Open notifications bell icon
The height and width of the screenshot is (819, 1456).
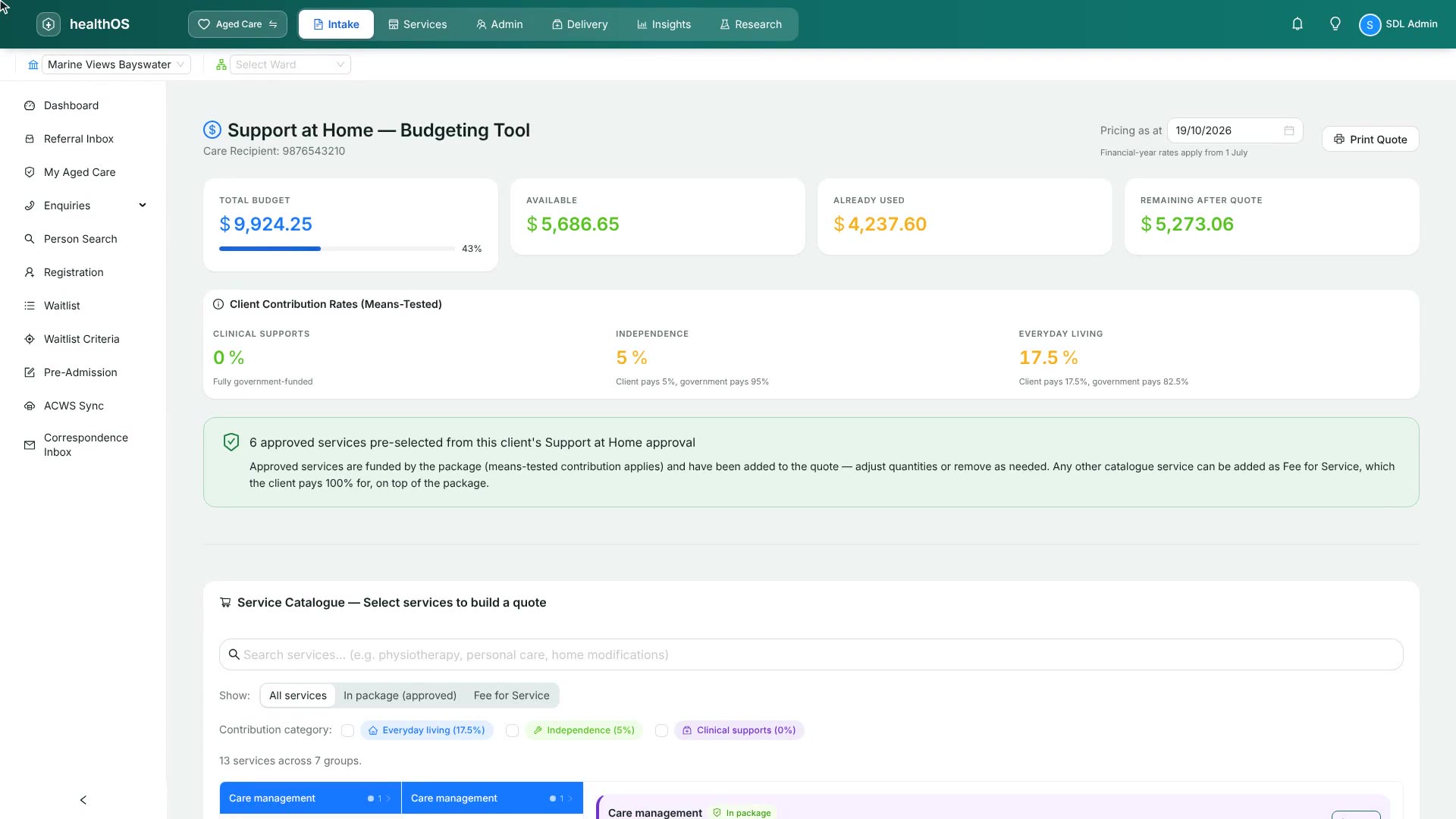coord(1298,24)
